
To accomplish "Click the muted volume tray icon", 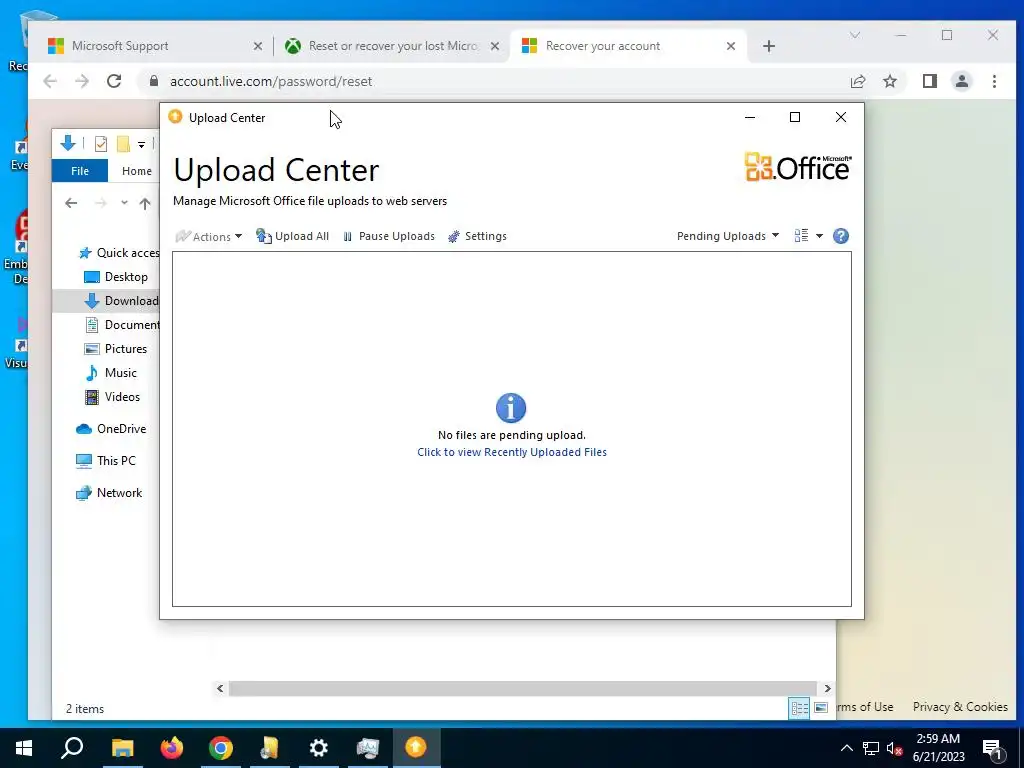I will tap(894, 748).
